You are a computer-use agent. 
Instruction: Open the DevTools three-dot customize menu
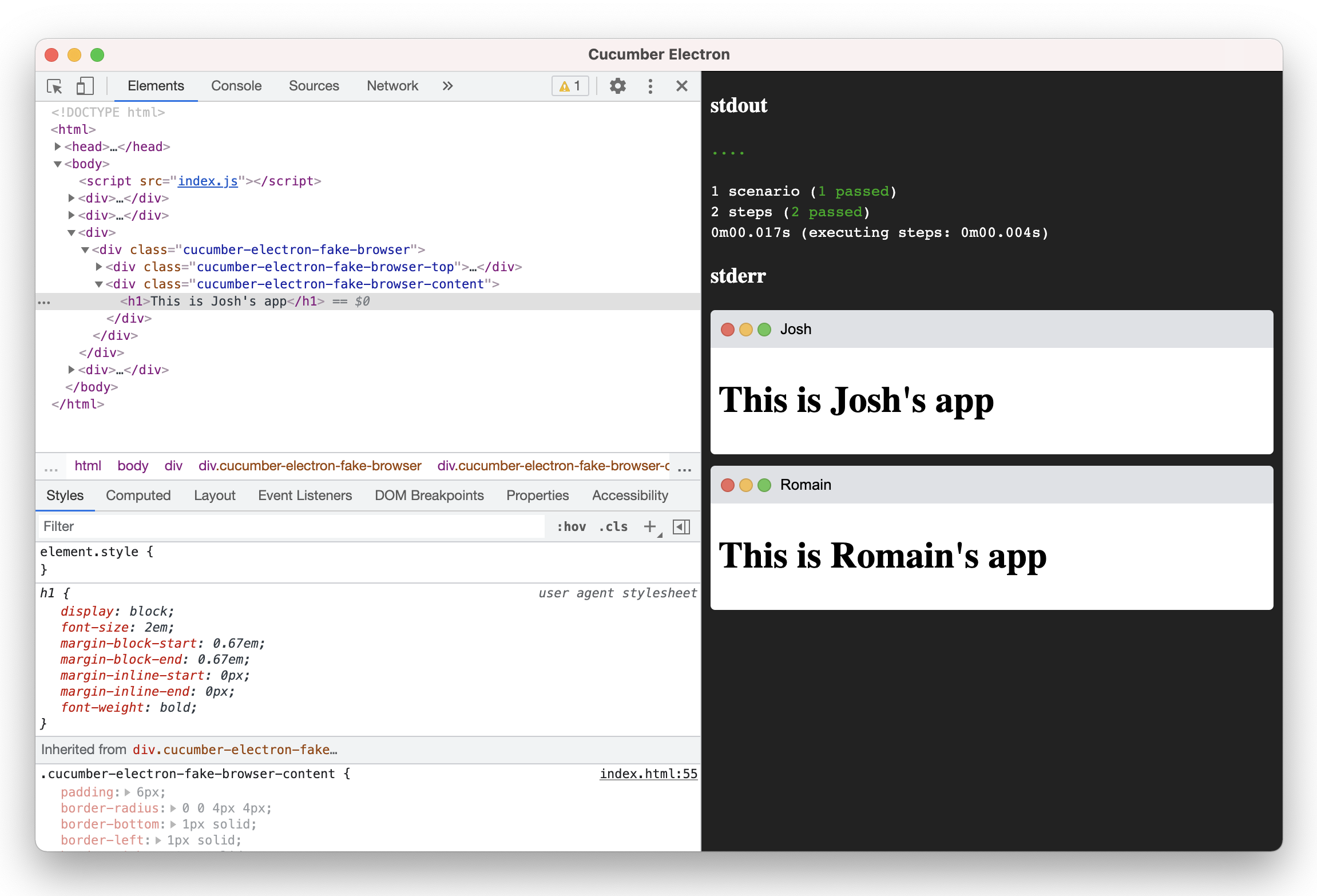[x=650, y=86]
